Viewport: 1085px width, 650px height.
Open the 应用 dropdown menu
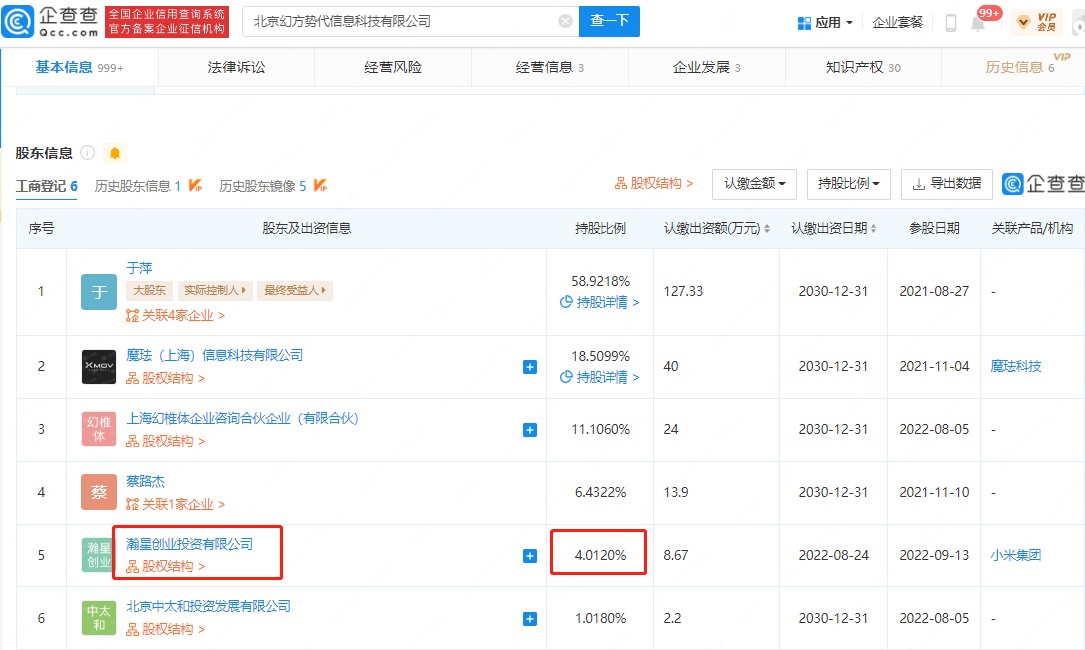pyautogui.click(x=826, y=22)
